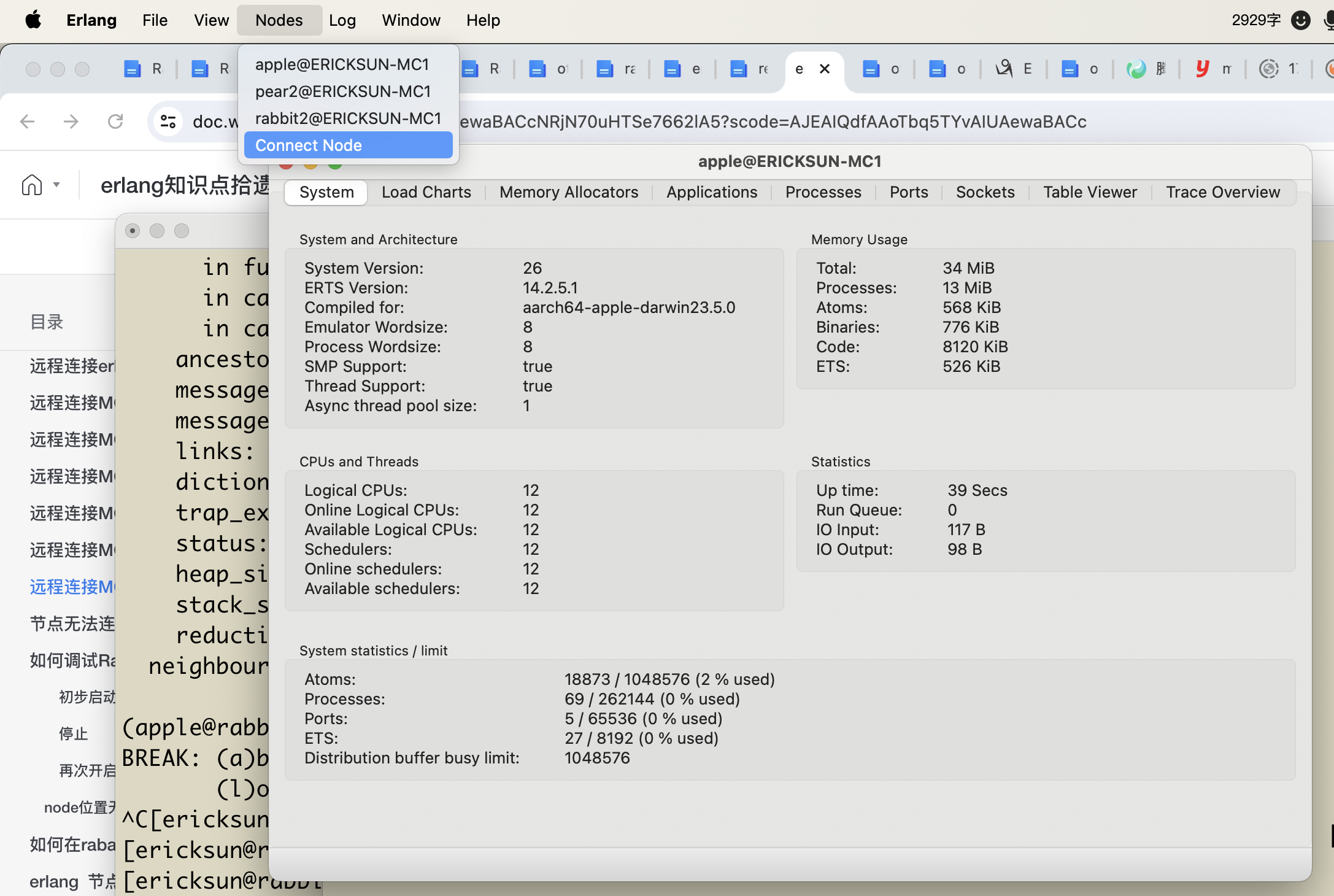Open the Window menu
This screenshot has width=1334, height=896.
(411, 20)
